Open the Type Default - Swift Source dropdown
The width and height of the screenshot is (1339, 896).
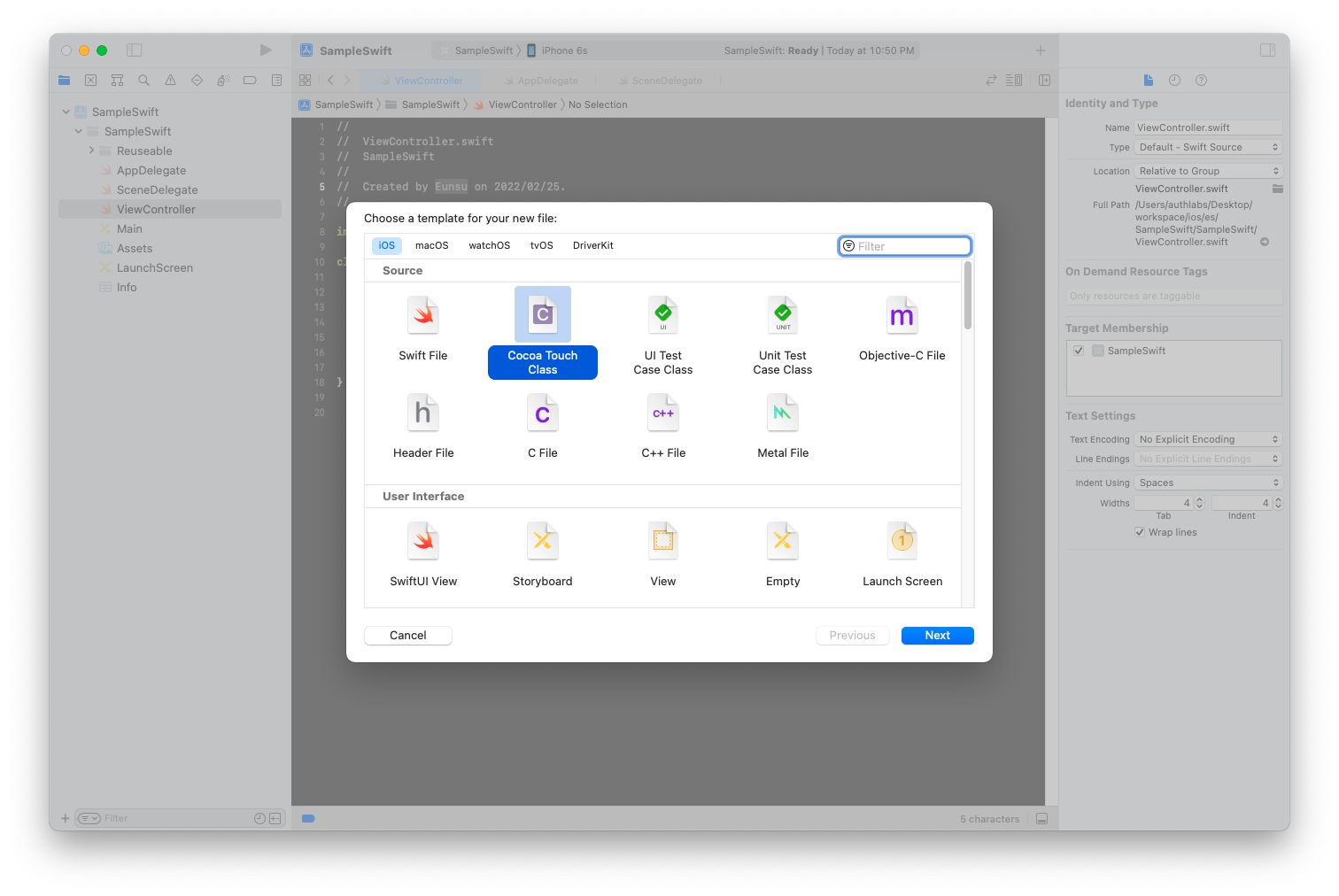(x=1209, y=147)
